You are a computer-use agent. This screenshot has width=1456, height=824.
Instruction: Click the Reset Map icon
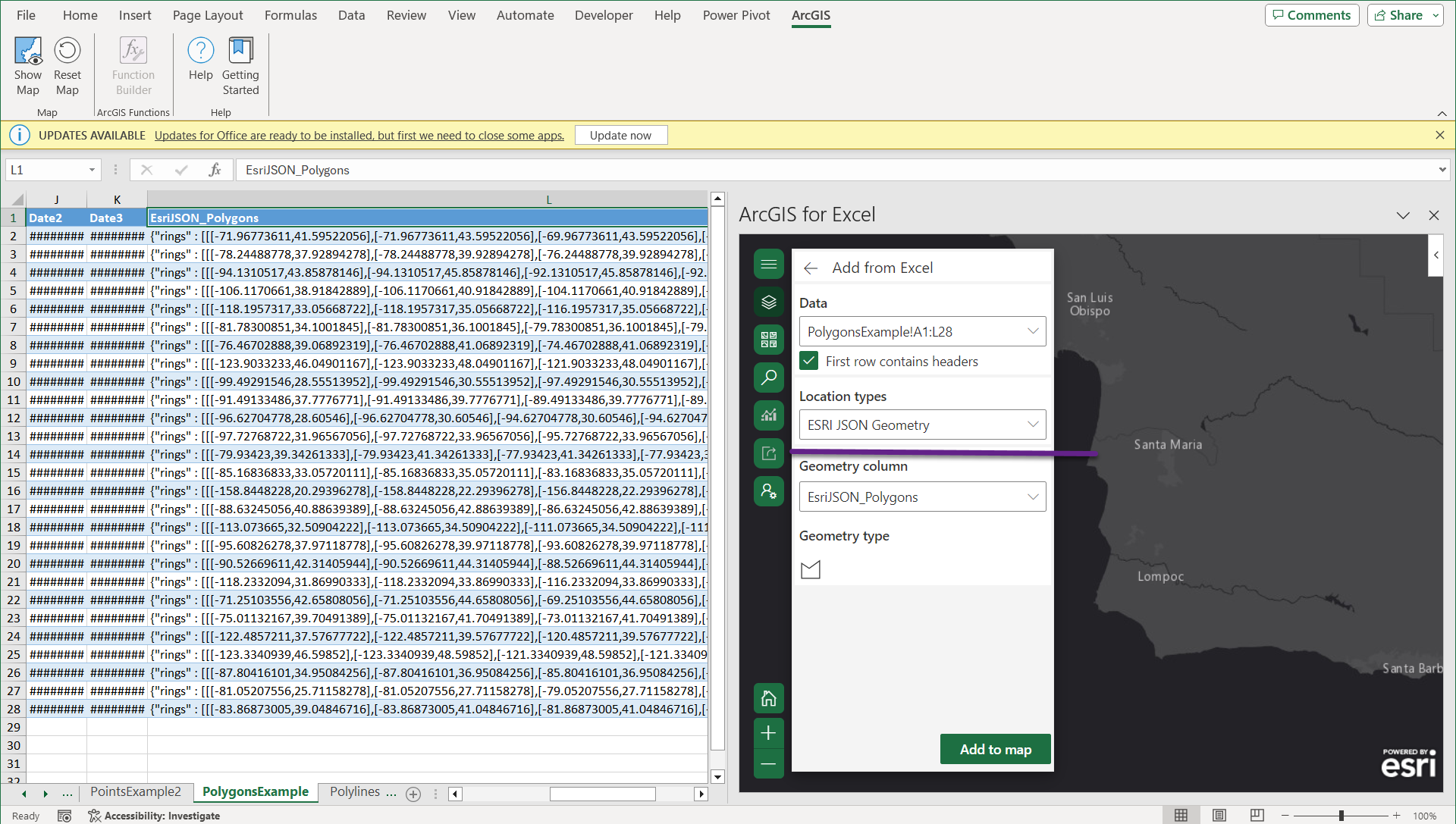(x=67, y=52)
